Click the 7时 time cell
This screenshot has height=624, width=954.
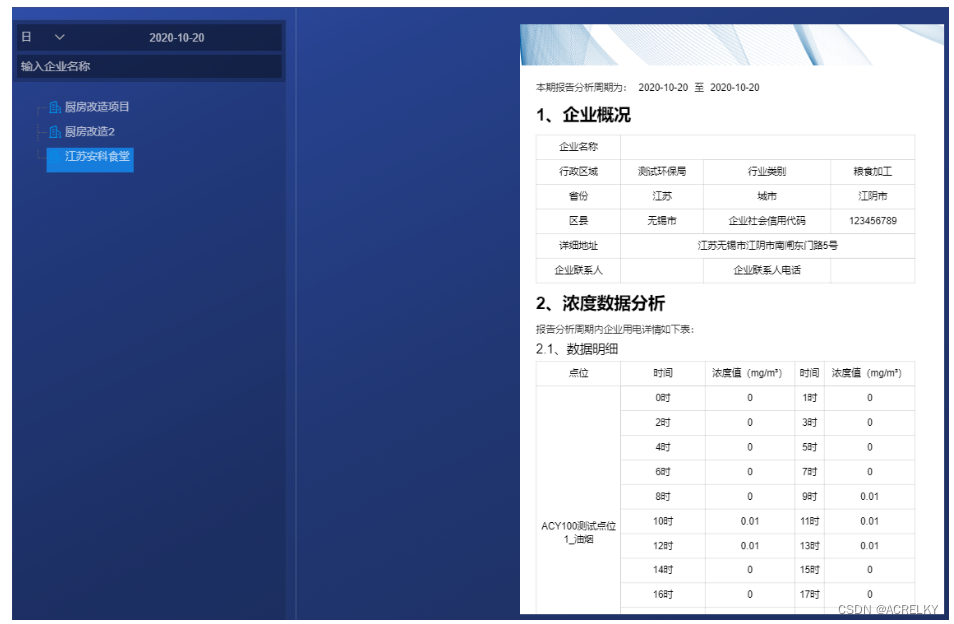tap(809, 472)
